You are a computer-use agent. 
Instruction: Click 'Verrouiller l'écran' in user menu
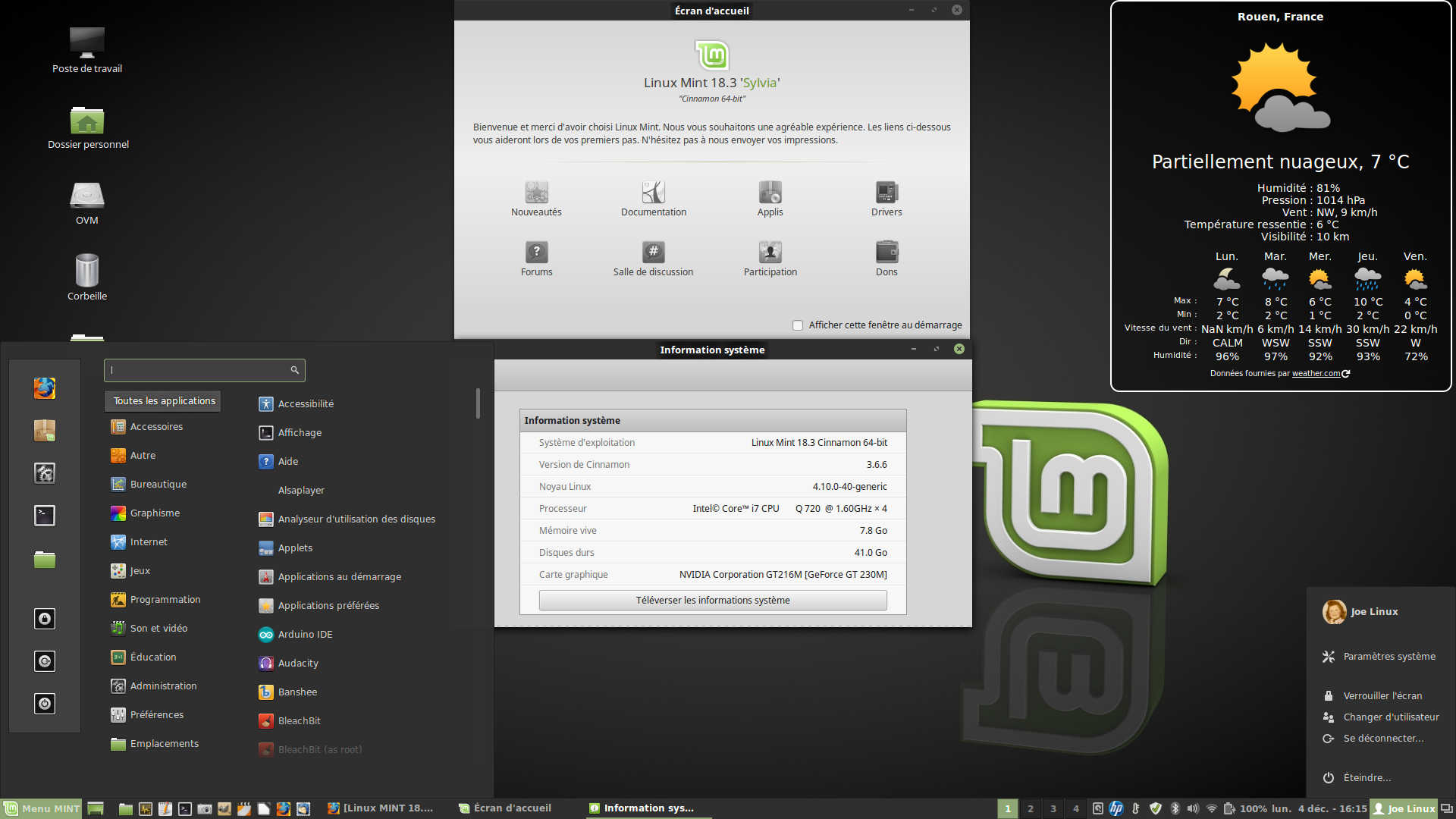1373,696
